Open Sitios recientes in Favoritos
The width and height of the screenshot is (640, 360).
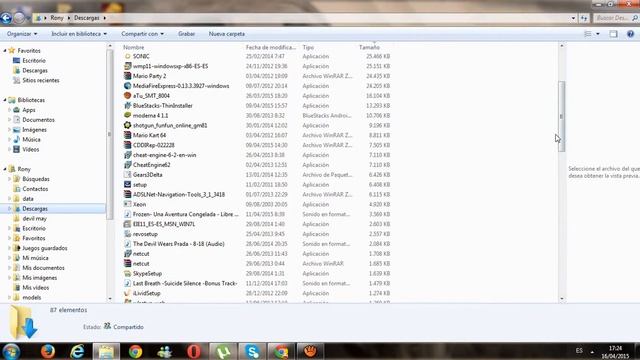pyautogui.click(x=41, y=80)
